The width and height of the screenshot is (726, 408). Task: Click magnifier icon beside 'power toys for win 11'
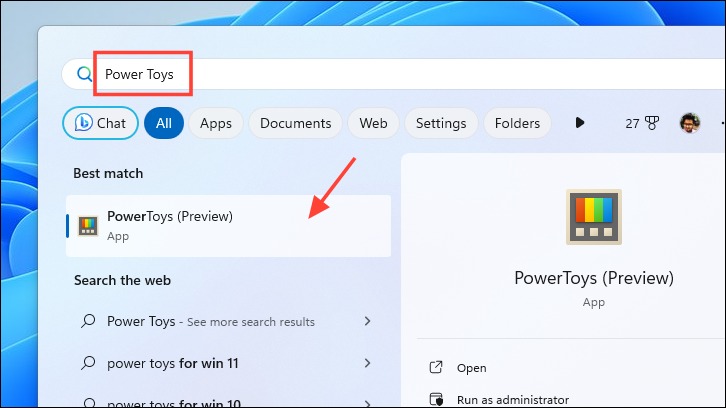point(88,363)
